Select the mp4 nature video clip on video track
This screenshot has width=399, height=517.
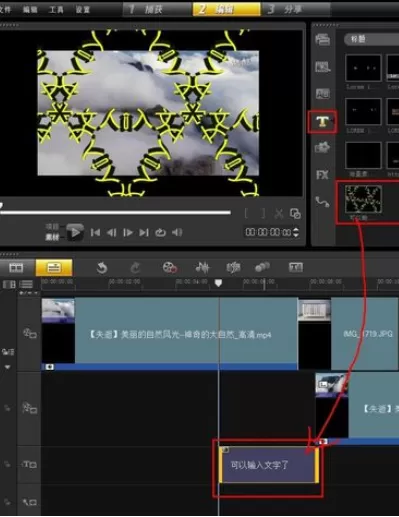[x=170, y=334]
